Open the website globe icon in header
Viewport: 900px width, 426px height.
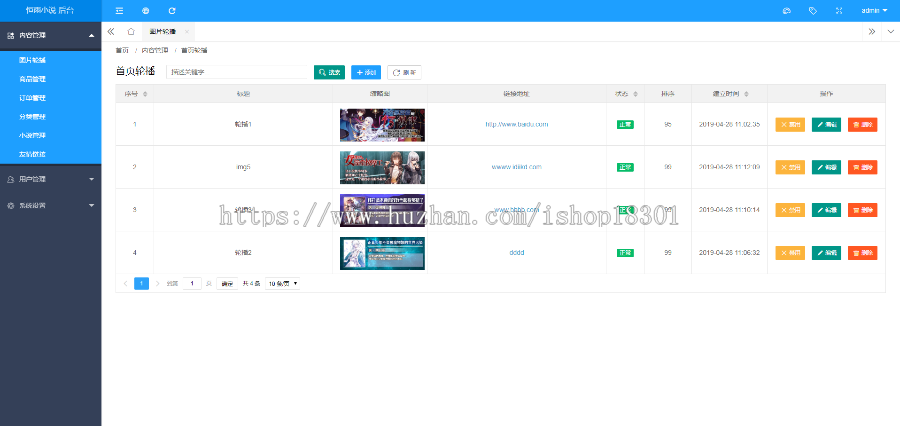click(145, 10)
